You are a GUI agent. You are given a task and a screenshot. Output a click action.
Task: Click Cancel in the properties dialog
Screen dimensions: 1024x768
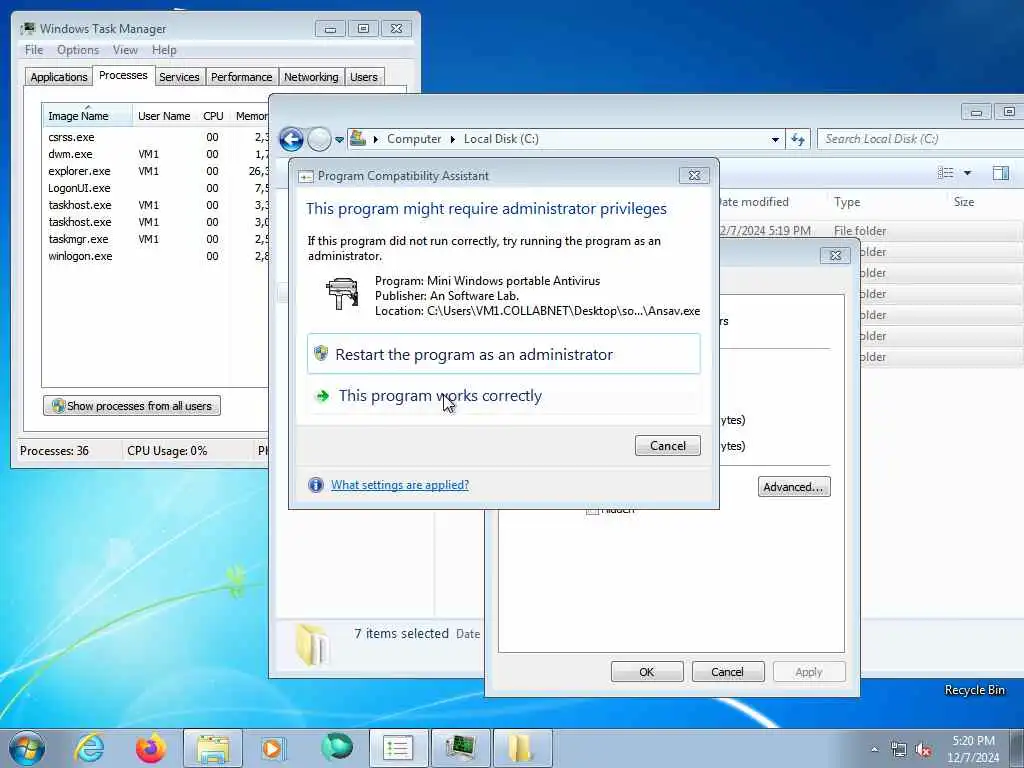[x=728, y=672]
